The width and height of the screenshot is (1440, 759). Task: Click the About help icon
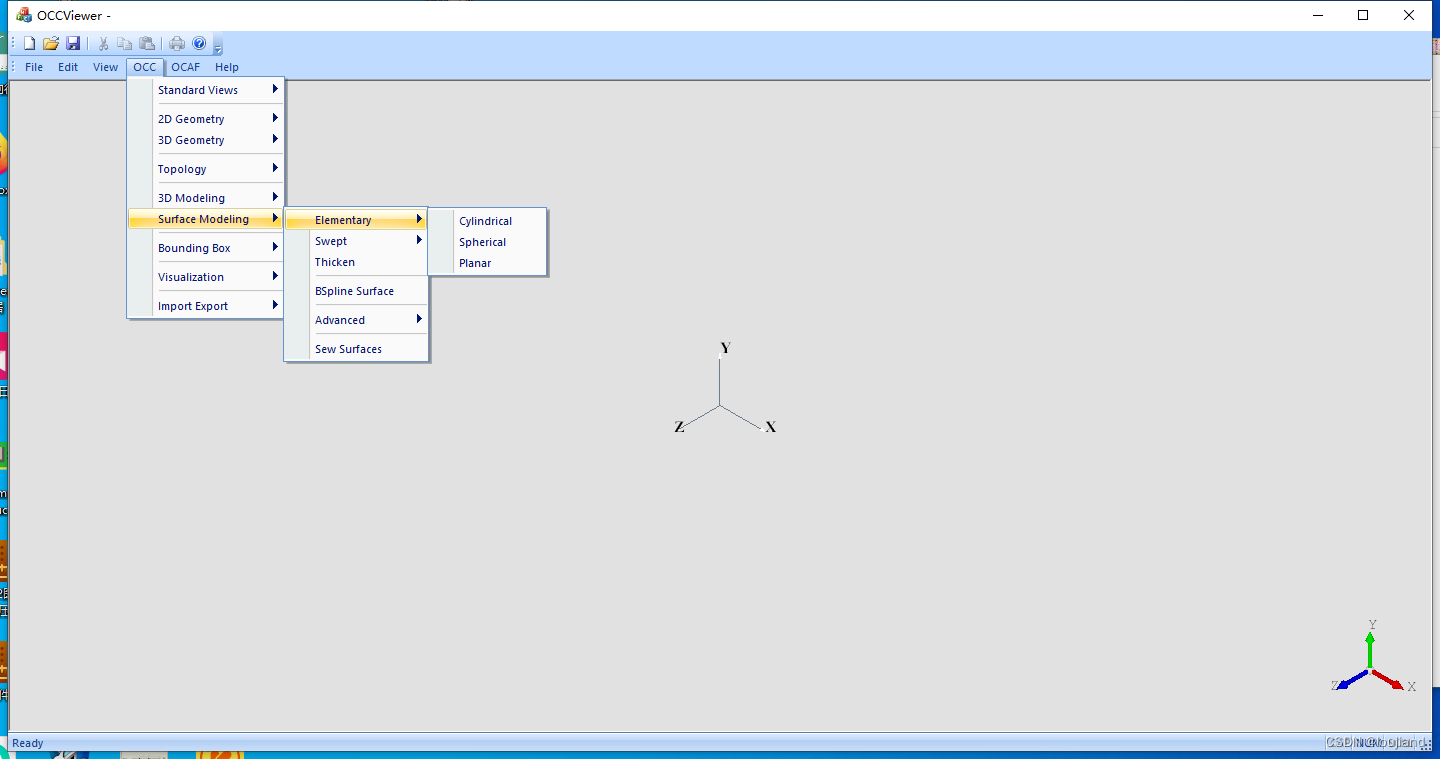click(198, 42)
